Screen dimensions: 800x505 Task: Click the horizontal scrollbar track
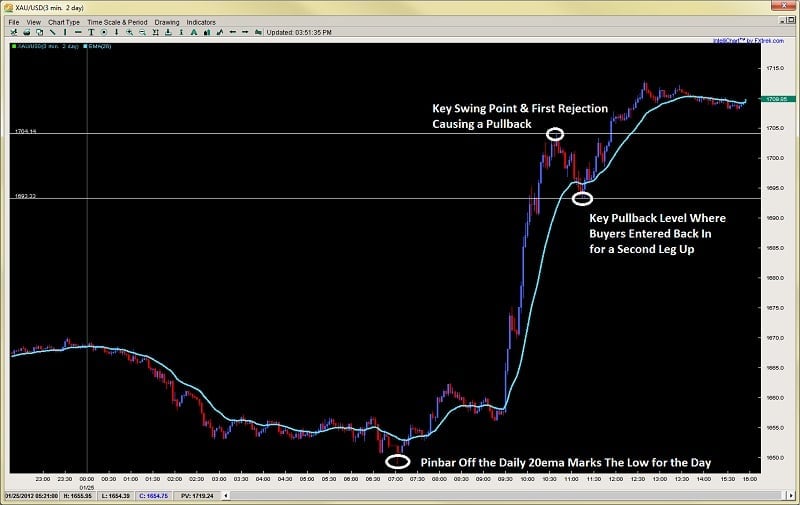[x=508, y=495]
